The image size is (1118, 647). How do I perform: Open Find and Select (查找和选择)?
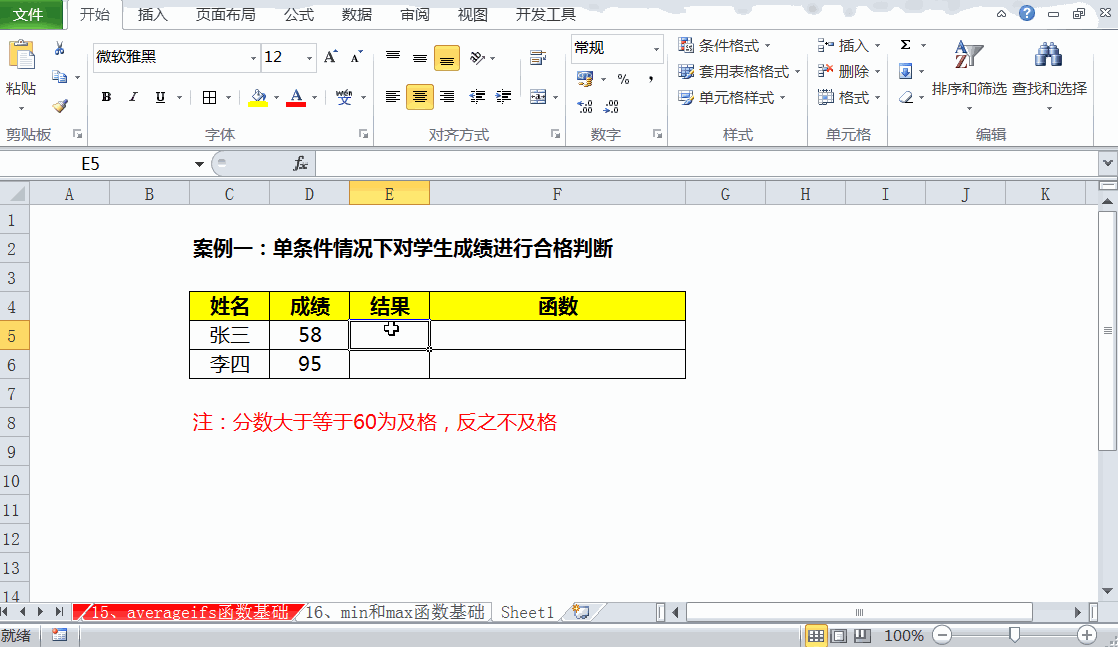click(x=1050, y=76)
